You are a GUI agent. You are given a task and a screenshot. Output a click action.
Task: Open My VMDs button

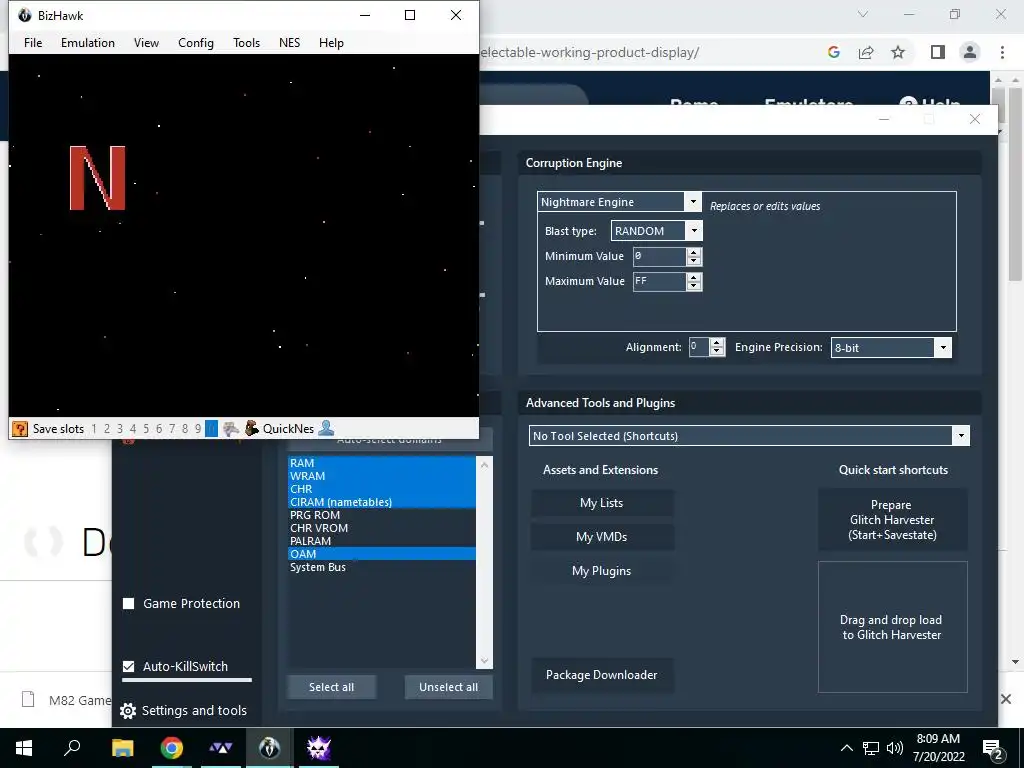tap(601, 537)
